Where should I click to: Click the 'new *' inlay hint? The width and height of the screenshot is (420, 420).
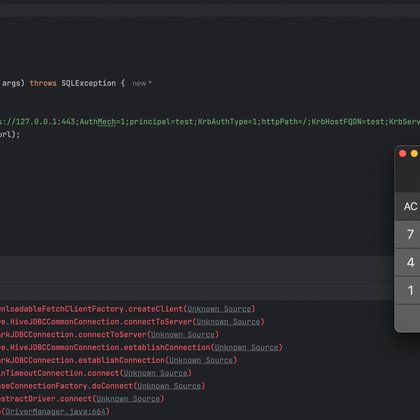click(142, 83)
